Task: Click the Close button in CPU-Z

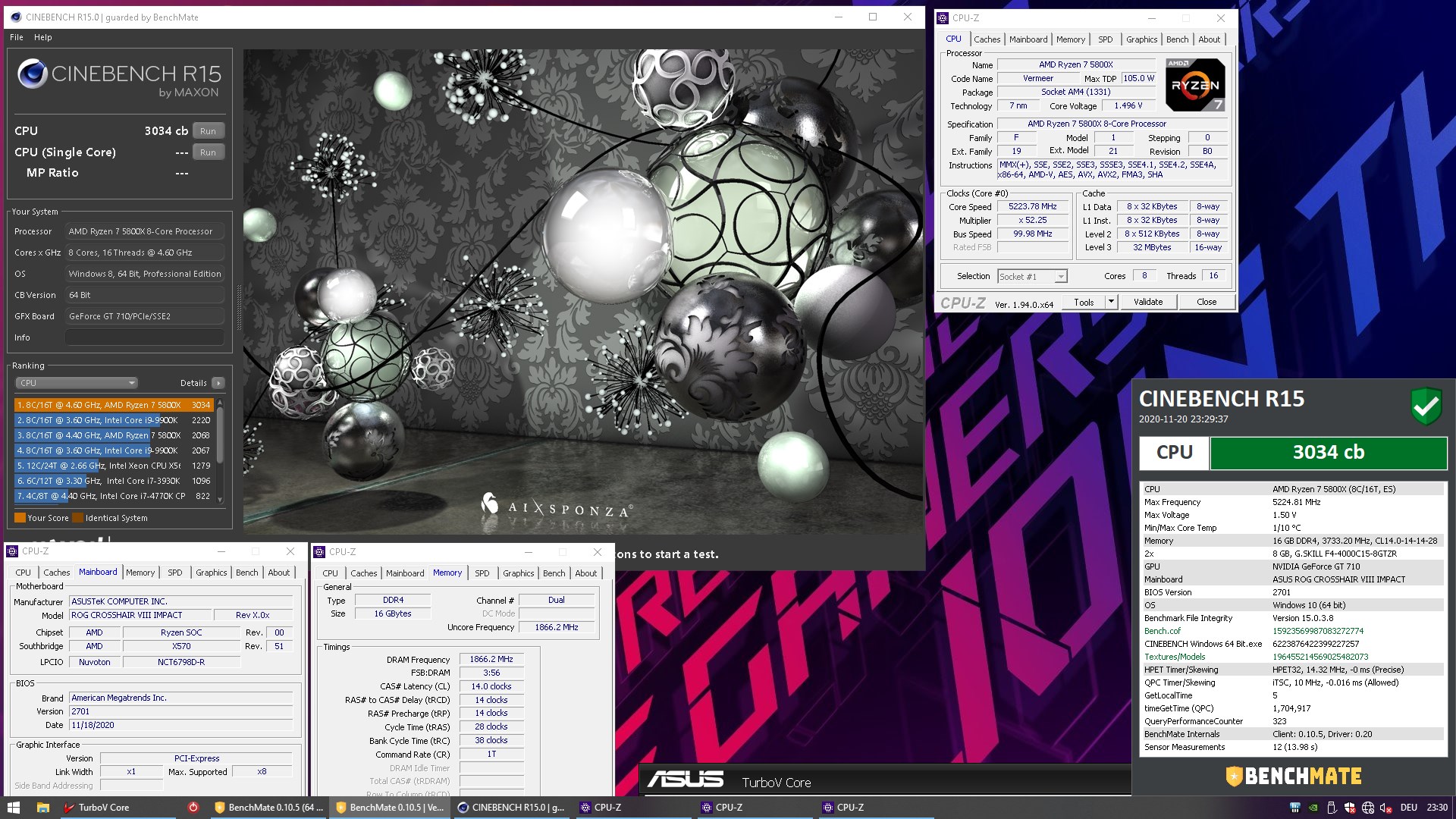Action: [1207, 302]
